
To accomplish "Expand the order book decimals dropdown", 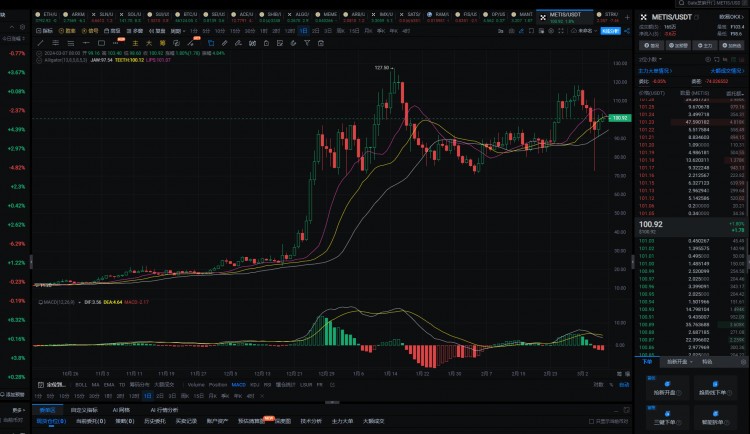I will click(651, 59).
